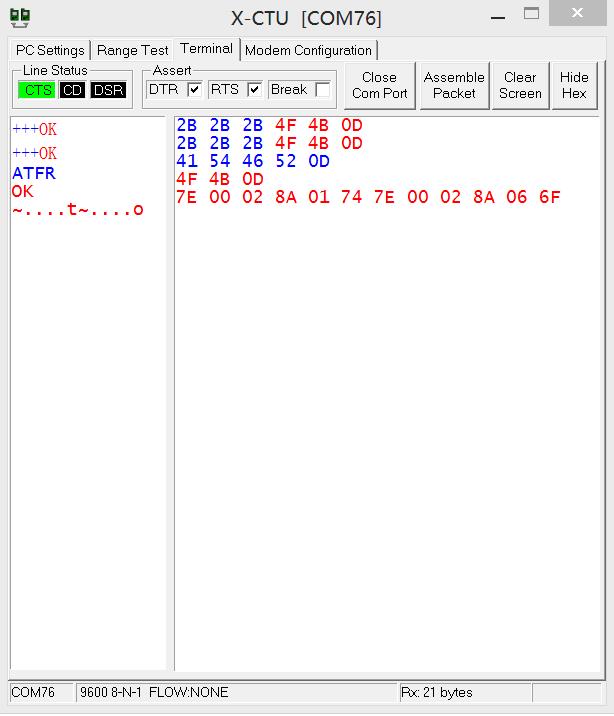Viewport: 614px width, 716px height.
Task: Minimize the X-CTU window
Action: [498, 16]
